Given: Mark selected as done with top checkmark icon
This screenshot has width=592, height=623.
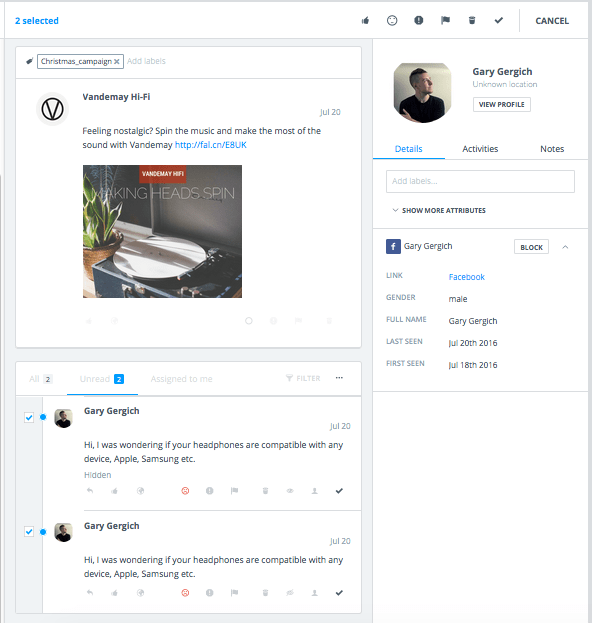Looking at the screenshot, I should (x=499, y=20).
